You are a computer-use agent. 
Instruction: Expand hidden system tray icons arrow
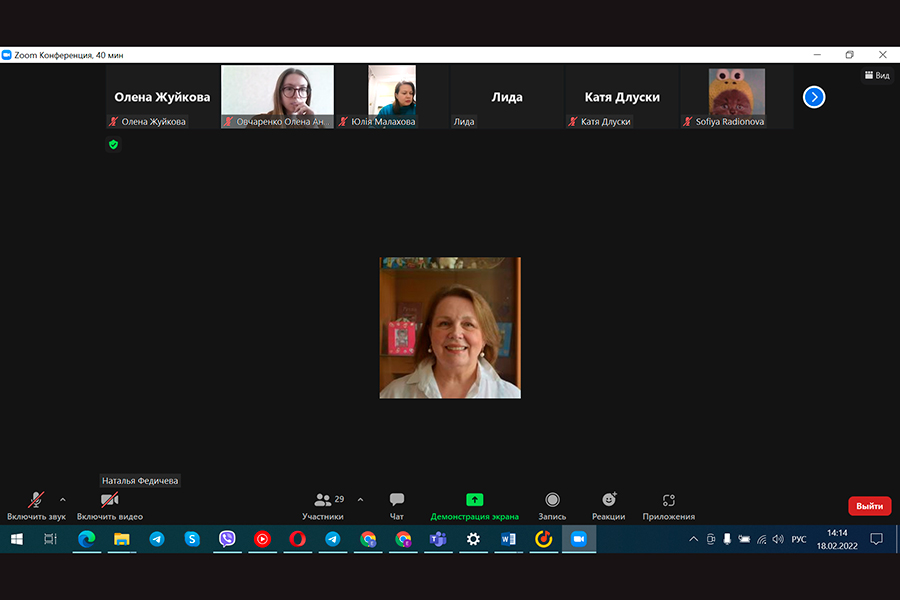click(693, 539)
